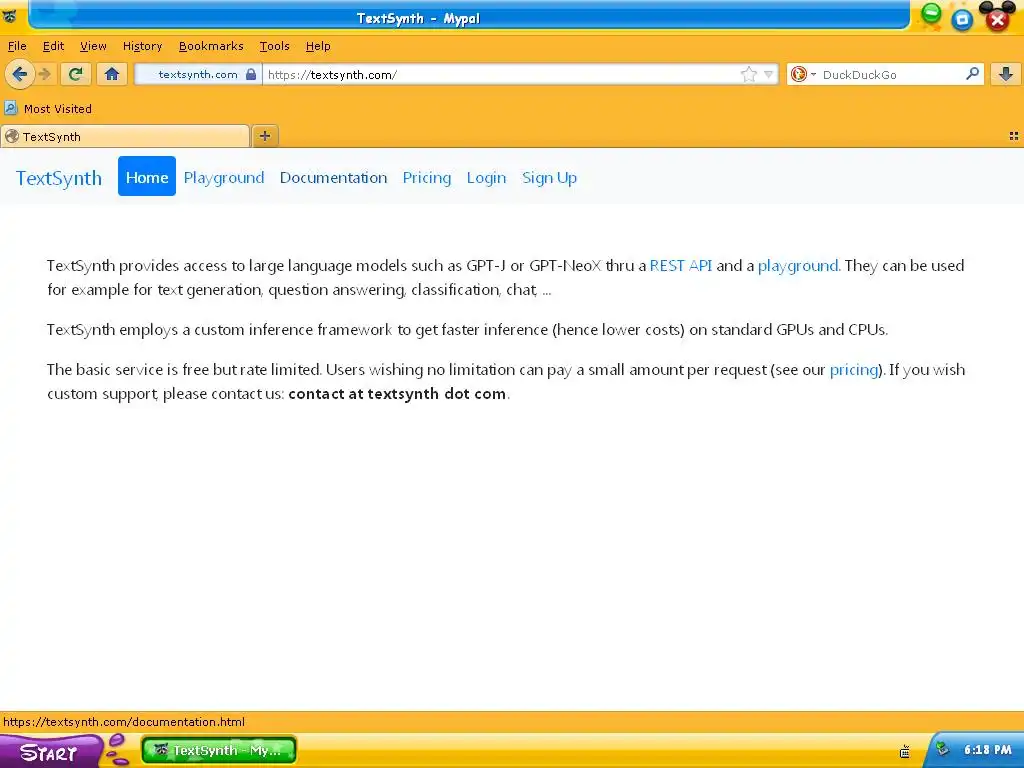Viewport: 1024px width, 768px height.
Task: Open the Bookmarks menu
Action: coord(211,46)
